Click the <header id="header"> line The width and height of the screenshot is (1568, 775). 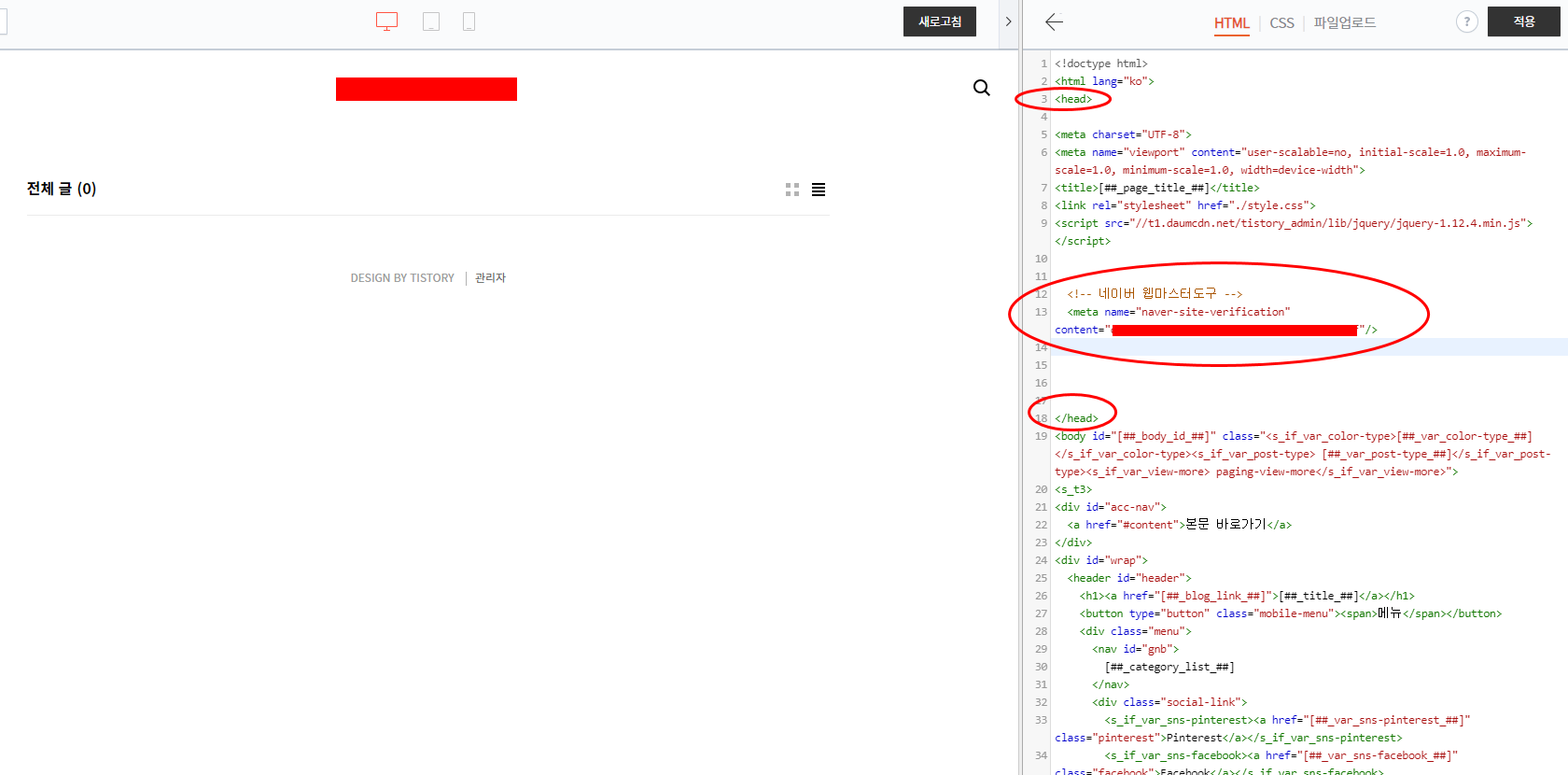1129,578
